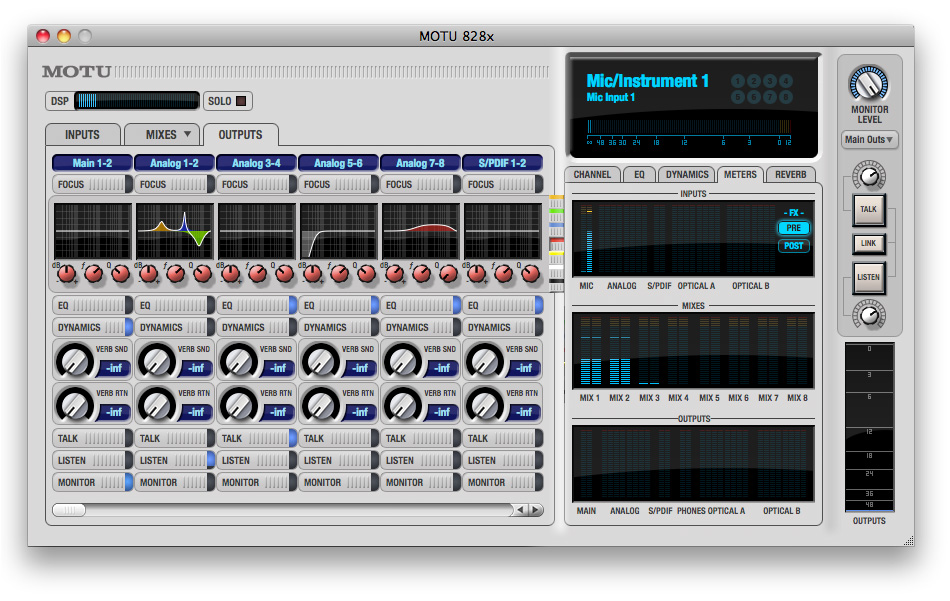Open the Main Outs monitor dropdown
This screenshot has height=601, width=950.
[x=869, y=140]
